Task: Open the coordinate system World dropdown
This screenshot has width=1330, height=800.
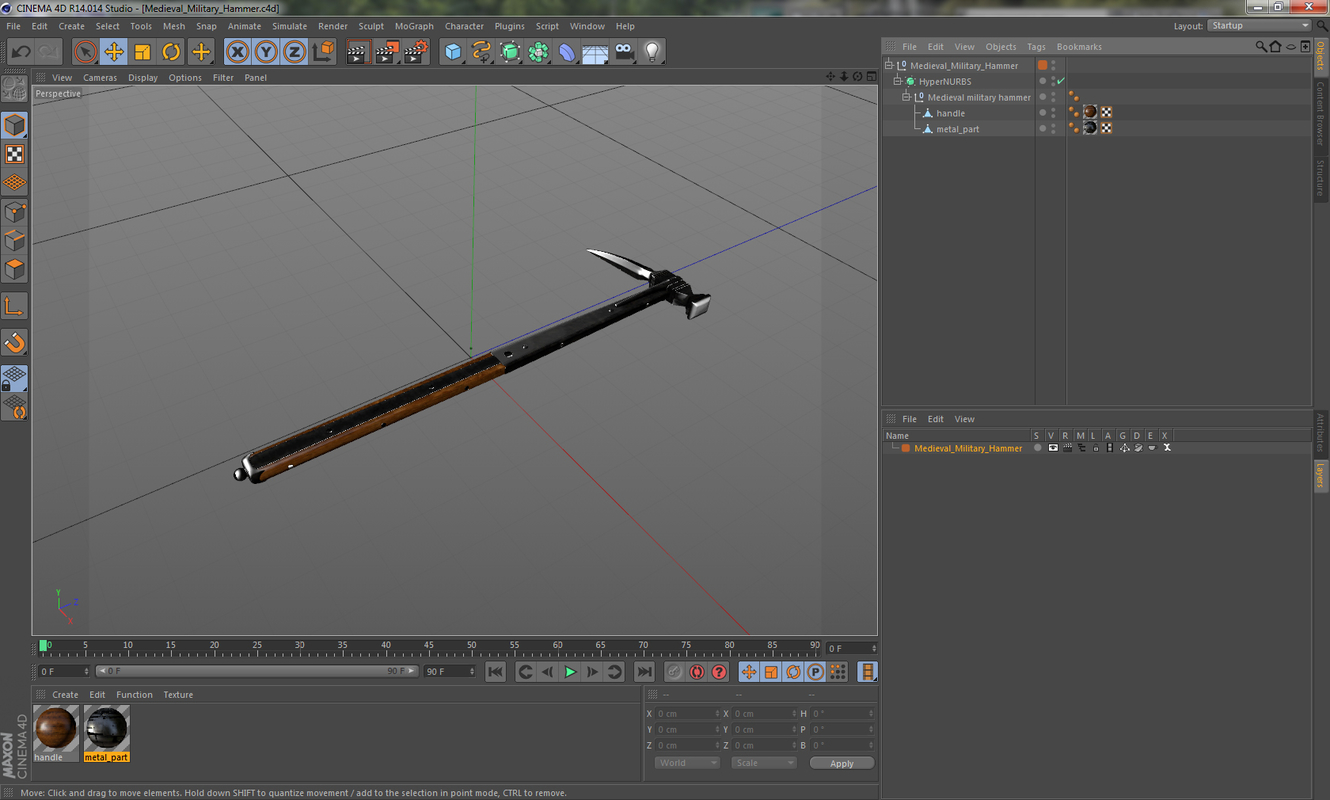Action: [x=687, y=762]
